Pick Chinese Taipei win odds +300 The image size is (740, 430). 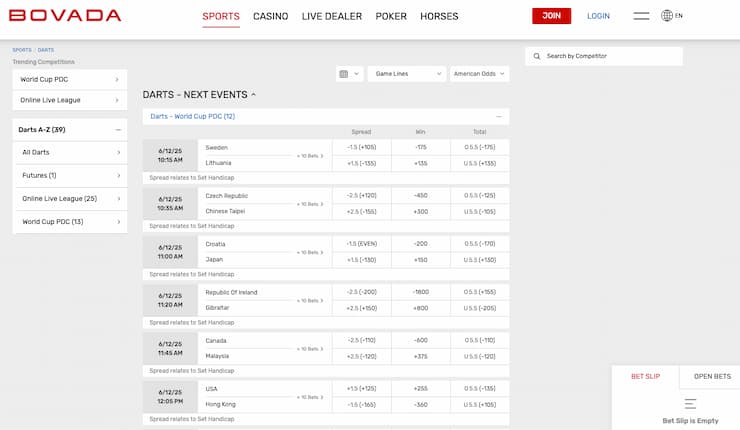[420, 211]
